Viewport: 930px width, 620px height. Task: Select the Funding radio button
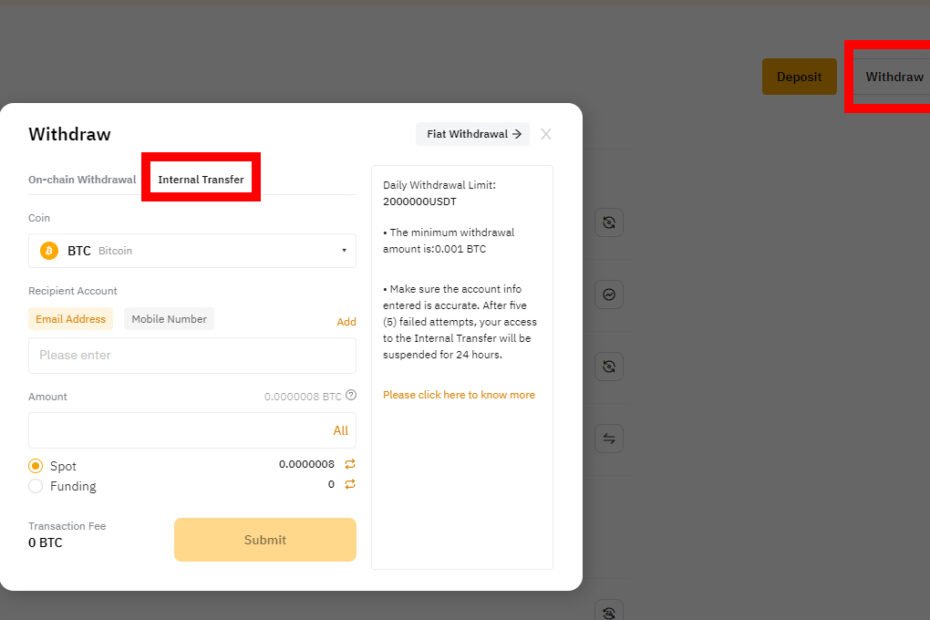tap(36, 486)
